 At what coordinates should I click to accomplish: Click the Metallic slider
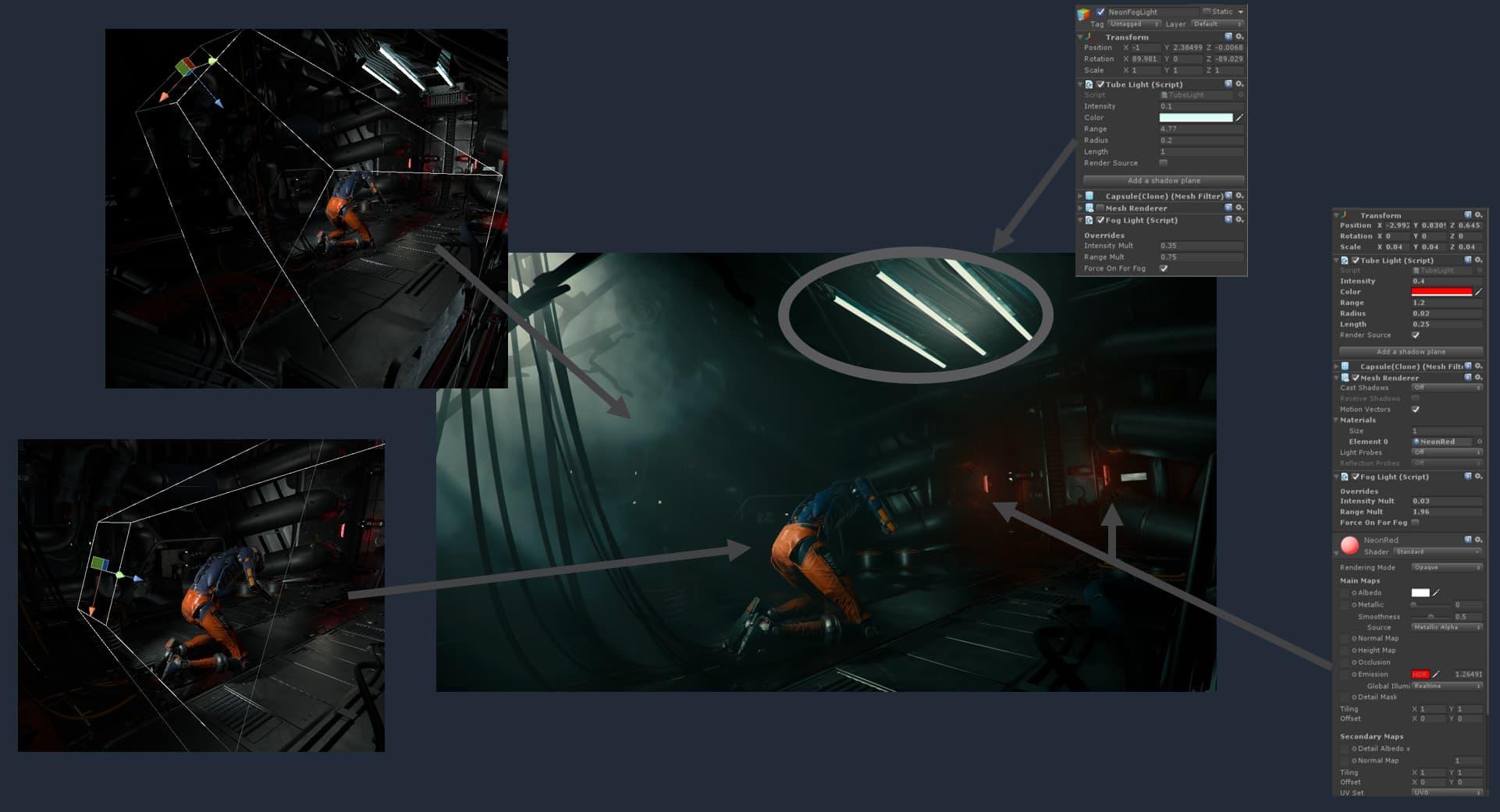(x=1431, y=605)
